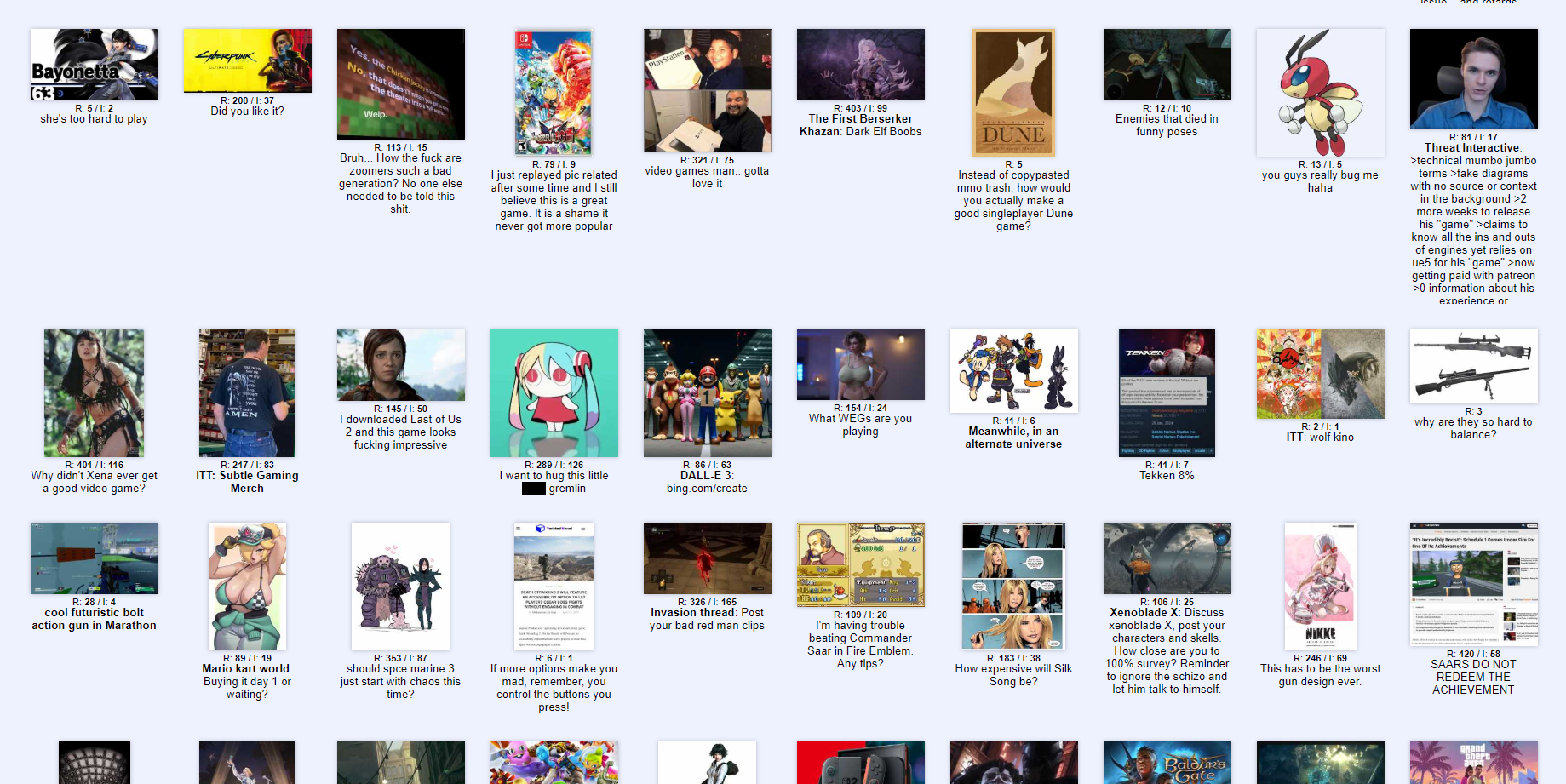The image size is (1566, 784).
Task: Open the 'What WEGs are you playing' thumbnail
Action: pyautogui.click(x=860, y=365)
